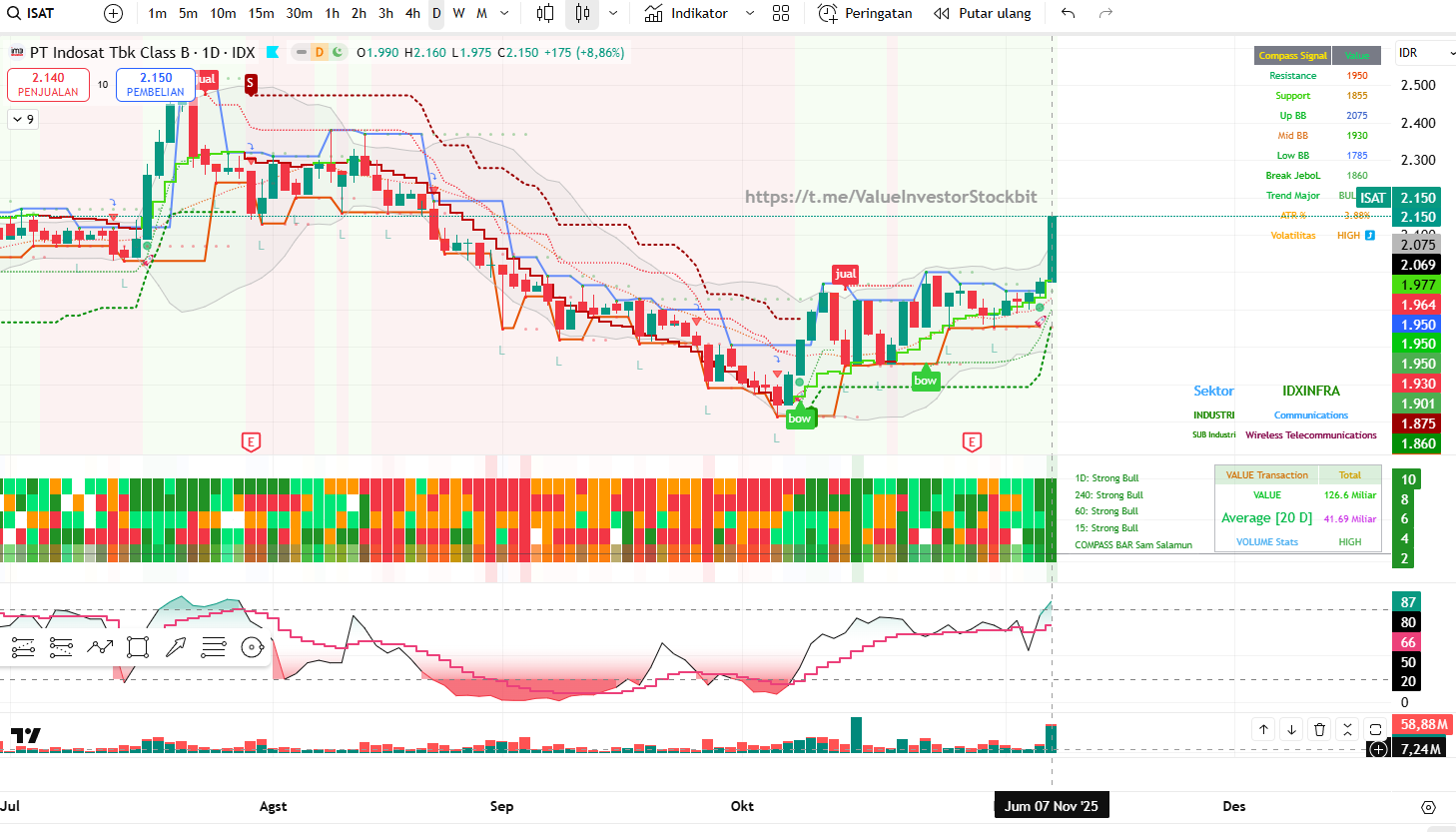Delete the volume pane with trash icon
This screenshot has height=832, width=1456.
coord(1319,729)
